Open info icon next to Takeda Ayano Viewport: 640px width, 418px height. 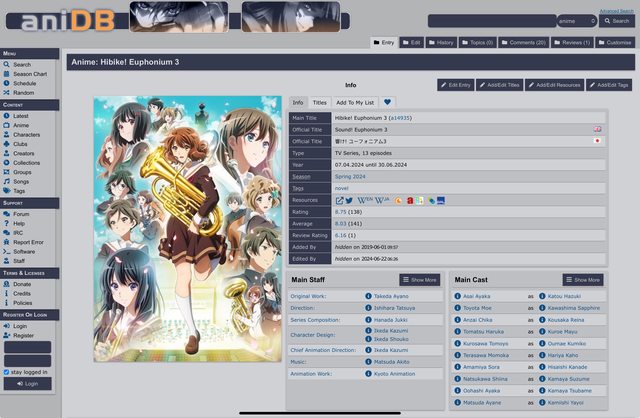coord(368,296)
